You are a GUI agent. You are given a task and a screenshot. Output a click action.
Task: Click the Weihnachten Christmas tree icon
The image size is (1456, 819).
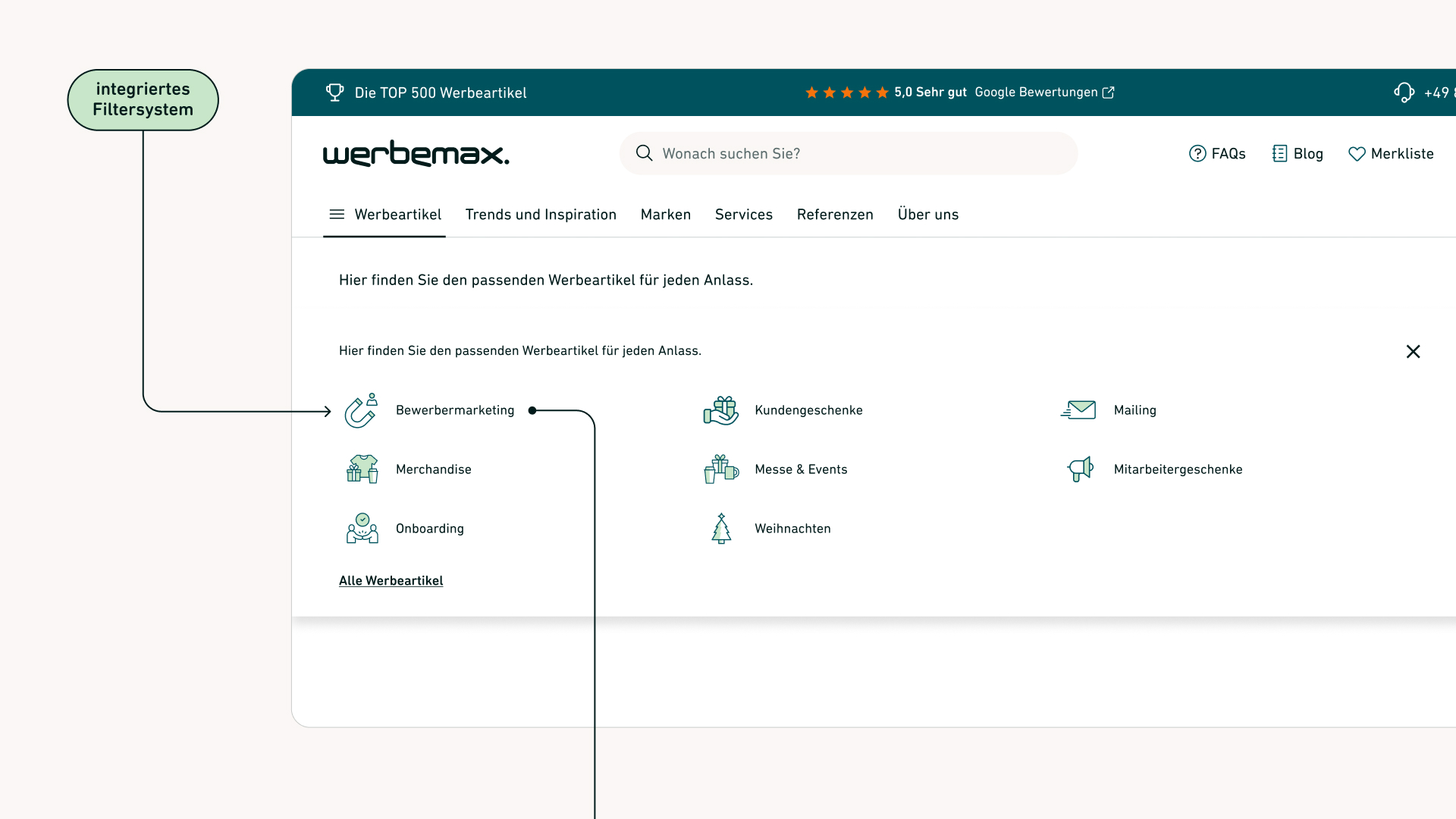point(721,529)
